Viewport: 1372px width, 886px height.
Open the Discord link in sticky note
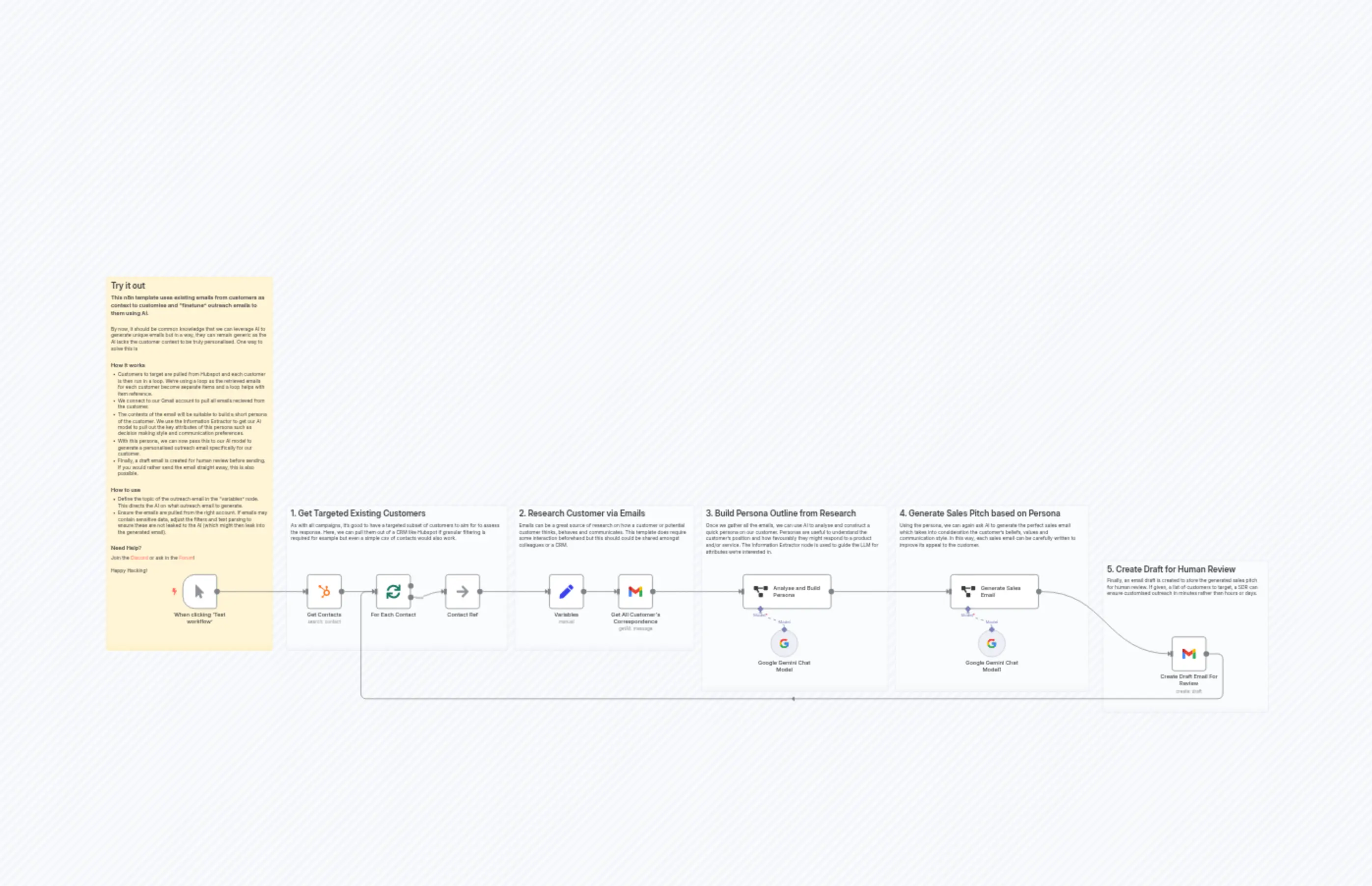[139, 558]
